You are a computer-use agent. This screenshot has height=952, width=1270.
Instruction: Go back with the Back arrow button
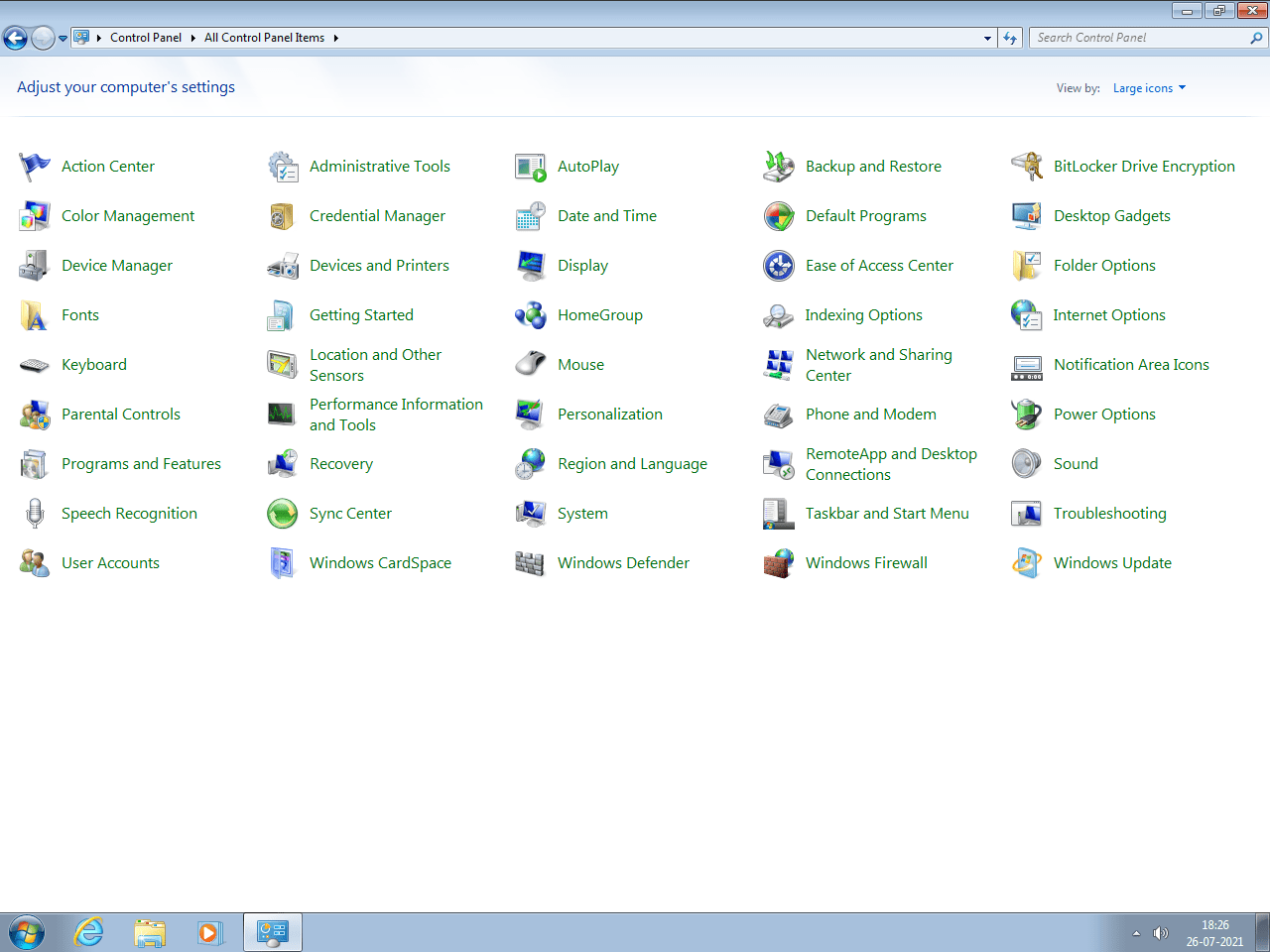[x=15, y=39]
